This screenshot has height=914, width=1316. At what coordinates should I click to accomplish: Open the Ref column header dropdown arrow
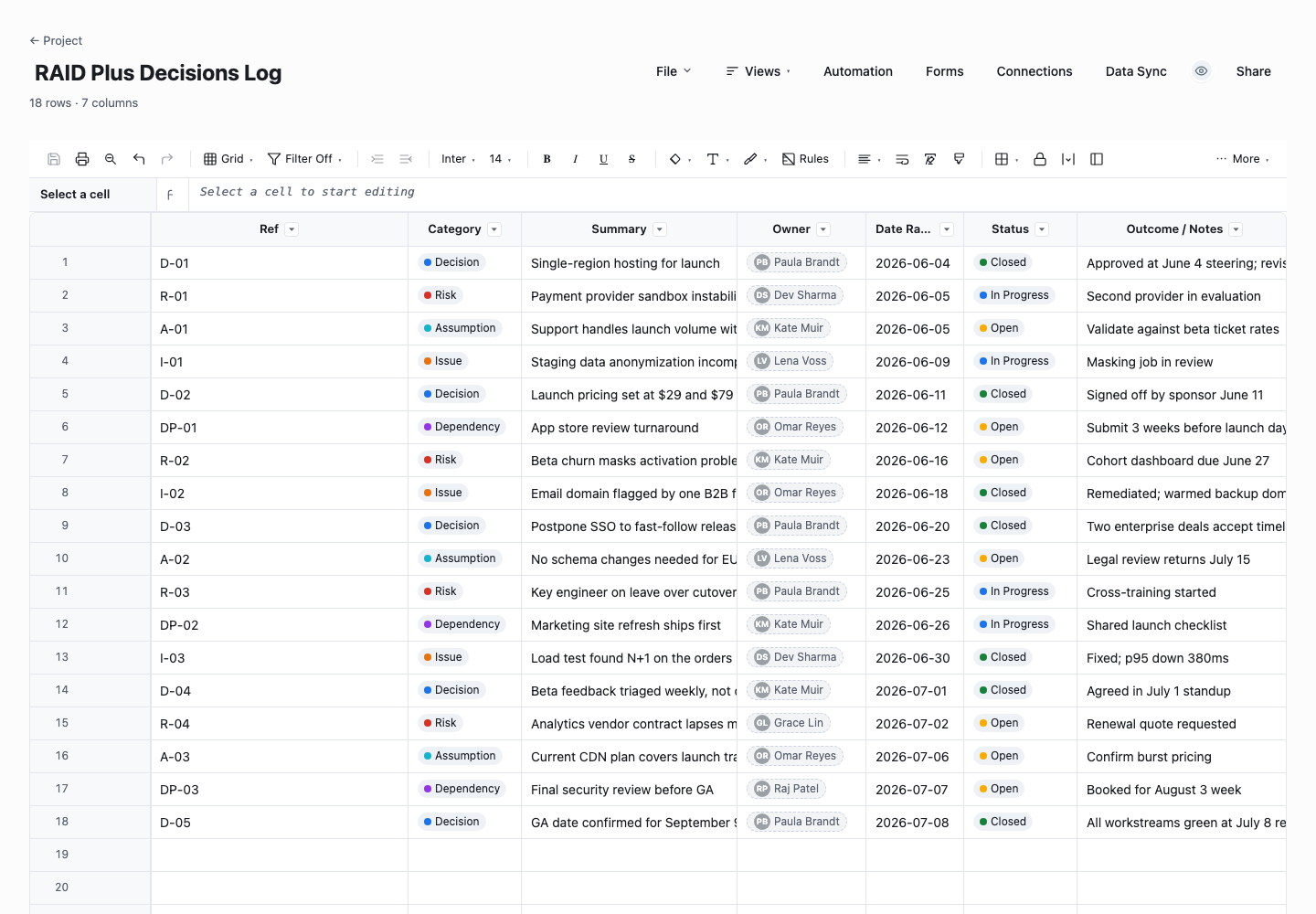(292, 229)
